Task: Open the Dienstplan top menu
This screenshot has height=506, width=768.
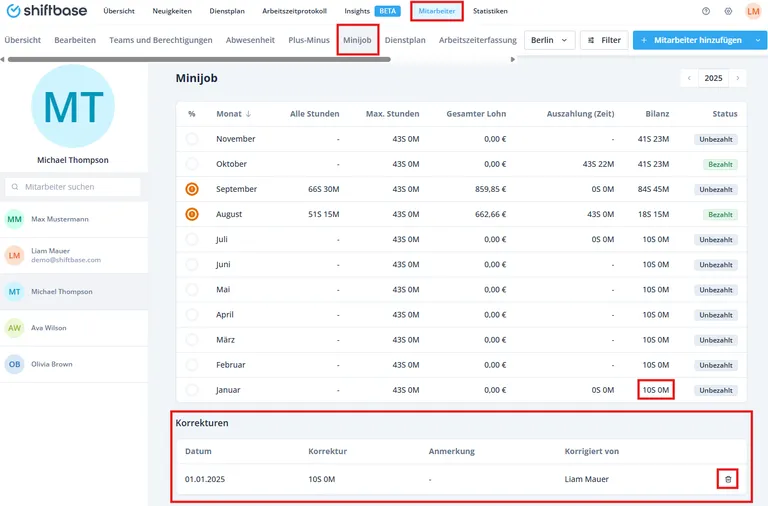Action: [227, 11]
